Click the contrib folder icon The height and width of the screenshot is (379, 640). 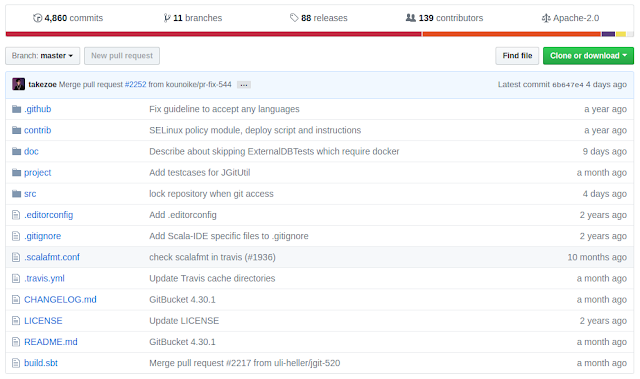pos(16,130)
